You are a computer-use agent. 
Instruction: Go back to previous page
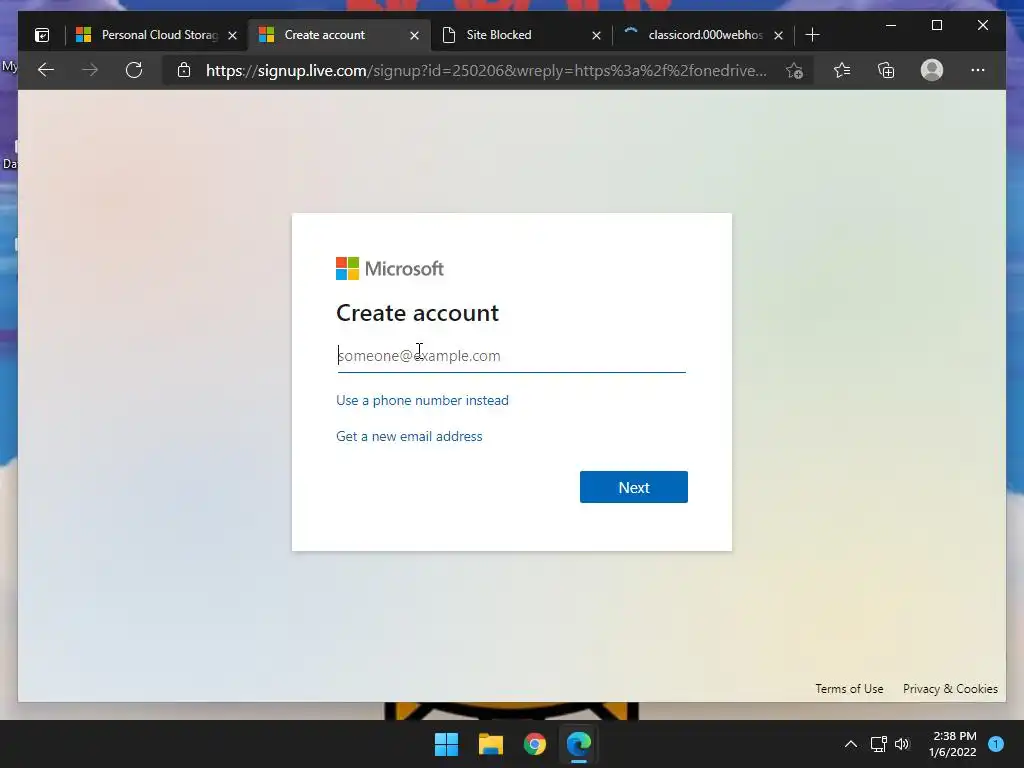click(x=46, y=70)
